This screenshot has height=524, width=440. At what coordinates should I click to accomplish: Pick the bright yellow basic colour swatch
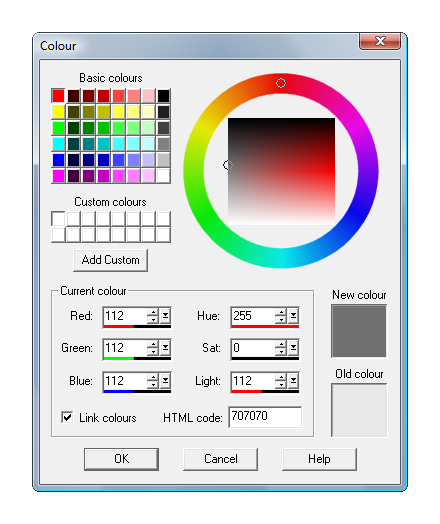pyautogui.click(x=58, y=112)
